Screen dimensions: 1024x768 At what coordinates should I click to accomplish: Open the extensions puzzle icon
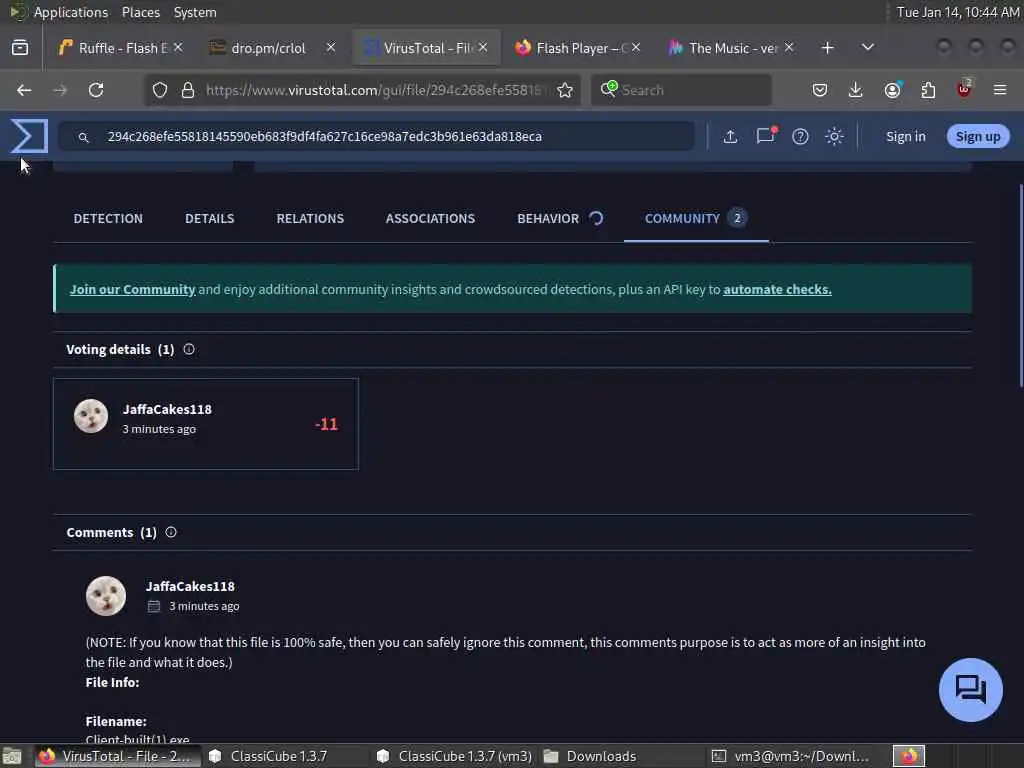928,90
